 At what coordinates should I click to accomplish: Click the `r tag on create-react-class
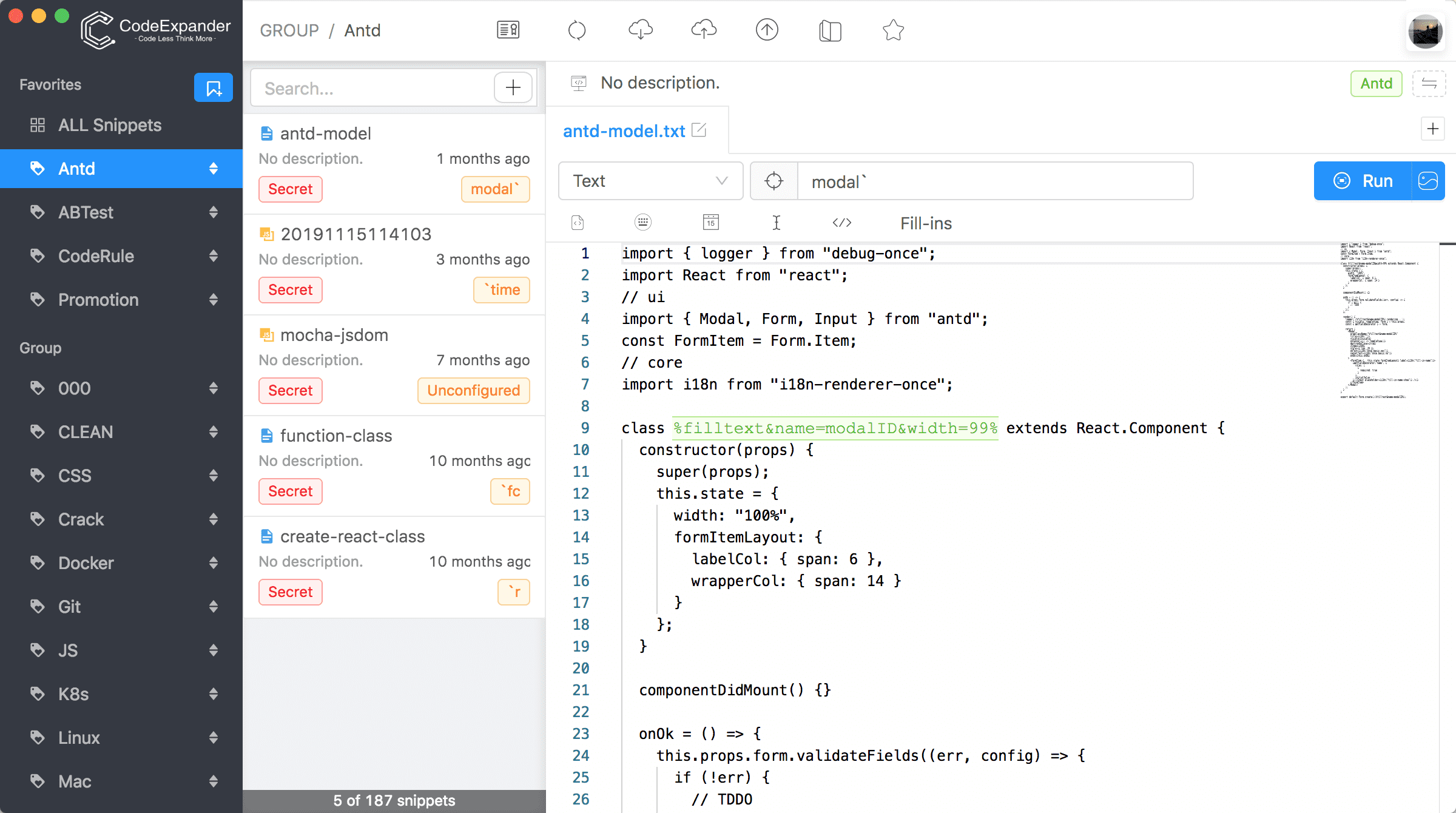click(x=514, y=592)
